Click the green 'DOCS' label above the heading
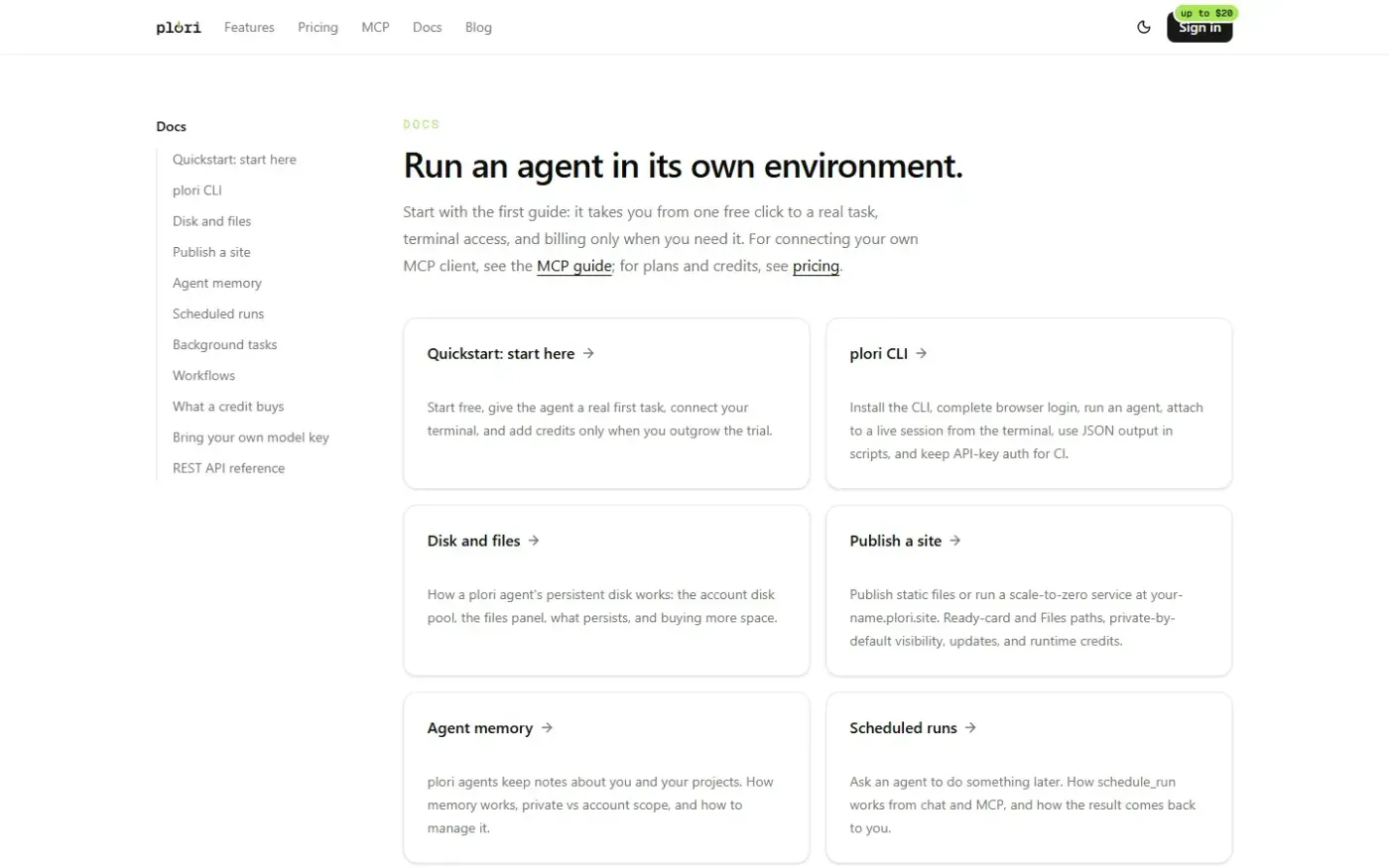This screenshot has width=1389, height=868. [421, 124]
